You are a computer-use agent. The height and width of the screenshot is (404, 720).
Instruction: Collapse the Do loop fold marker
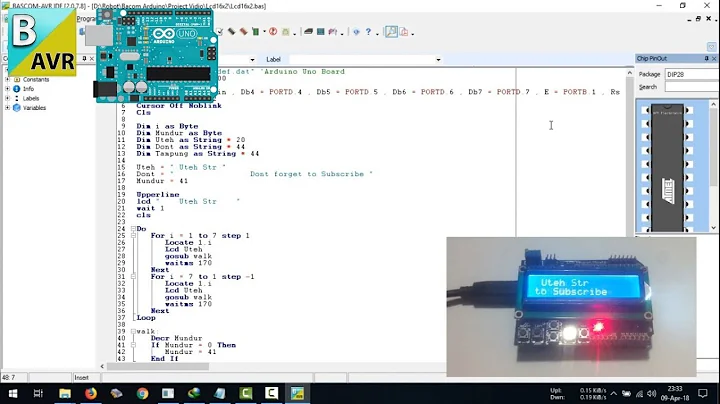133,229
